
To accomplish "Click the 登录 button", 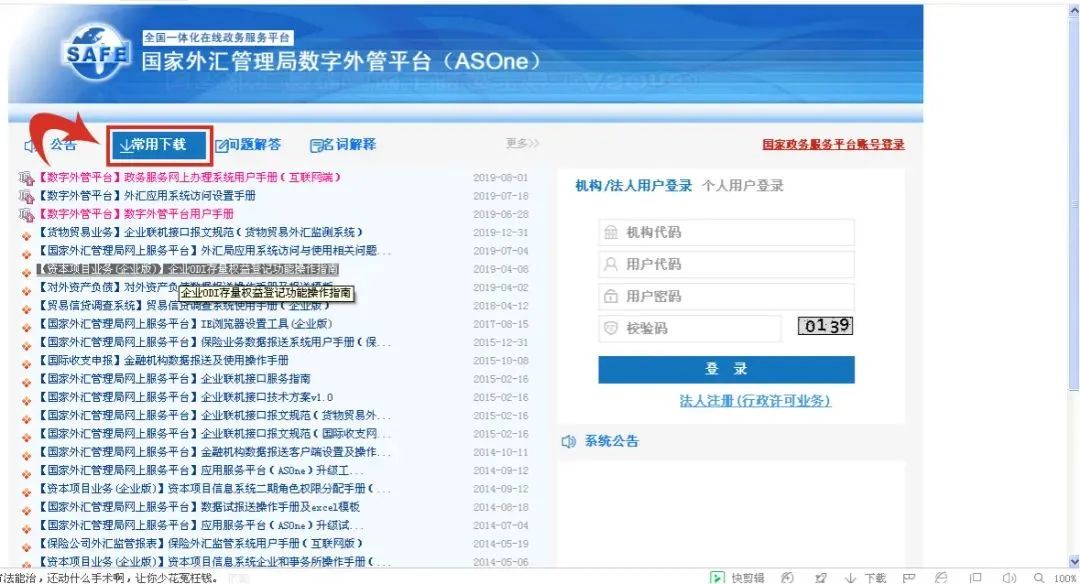I will point(727,370).
